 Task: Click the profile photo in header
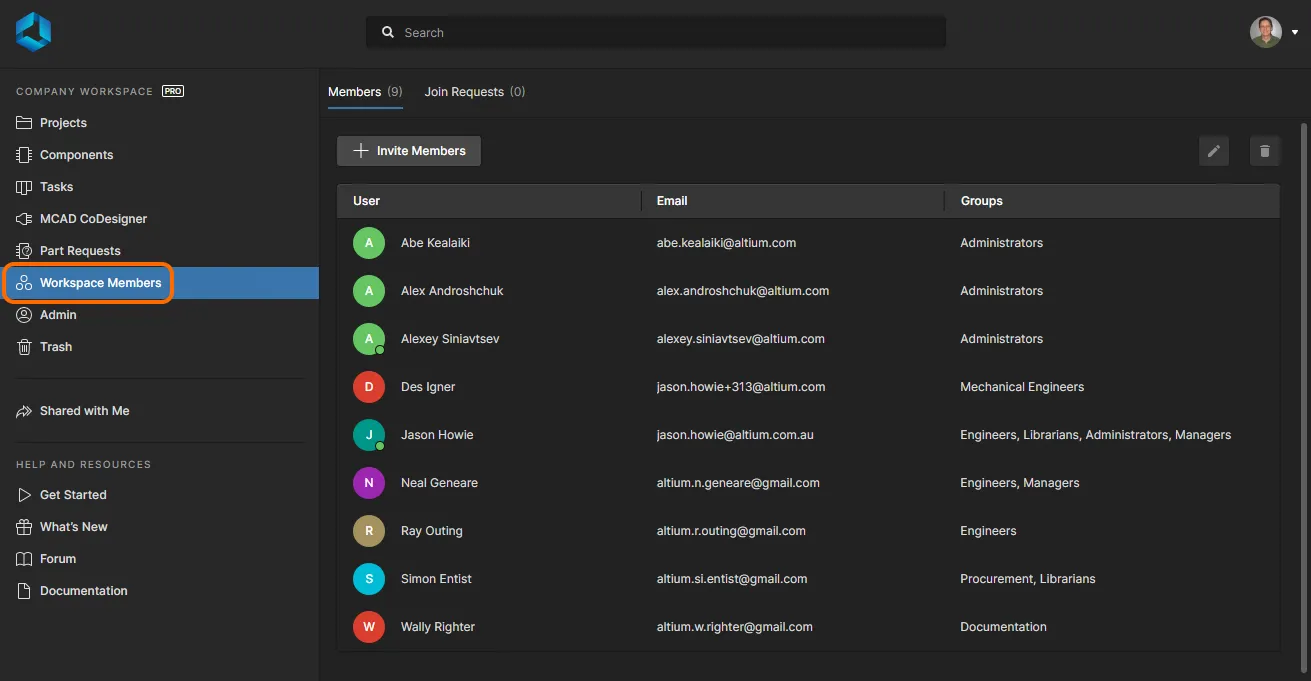(1266, 32)
